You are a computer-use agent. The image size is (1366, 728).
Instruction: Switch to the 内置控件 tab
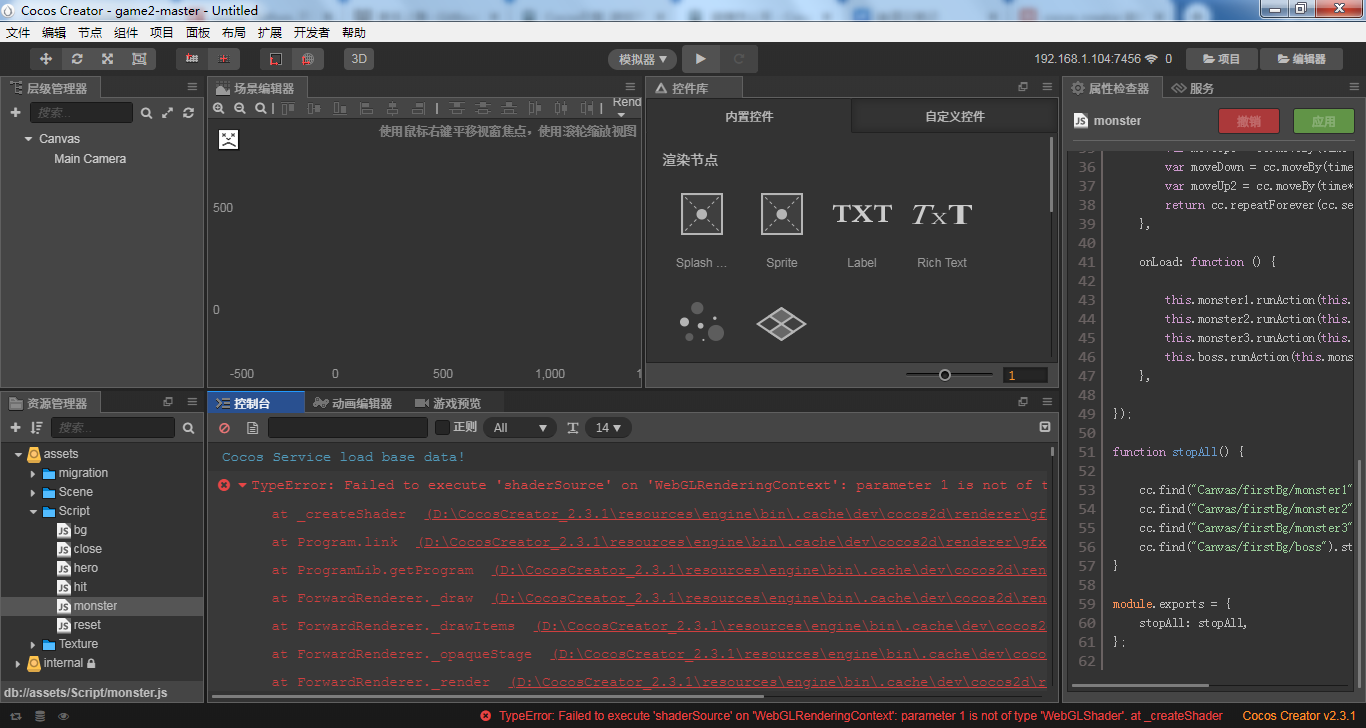tap(749, 116)
